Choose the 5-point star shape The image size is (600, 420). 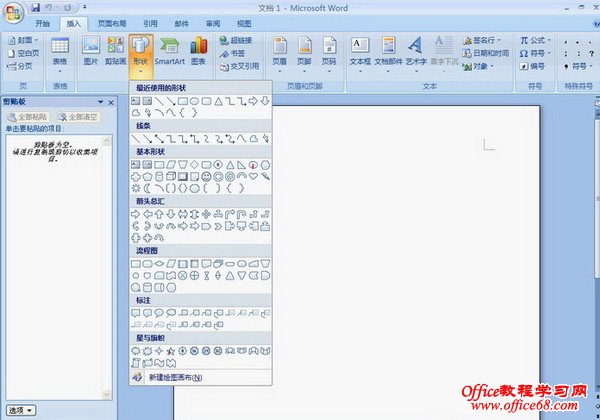tap(171, 351)
